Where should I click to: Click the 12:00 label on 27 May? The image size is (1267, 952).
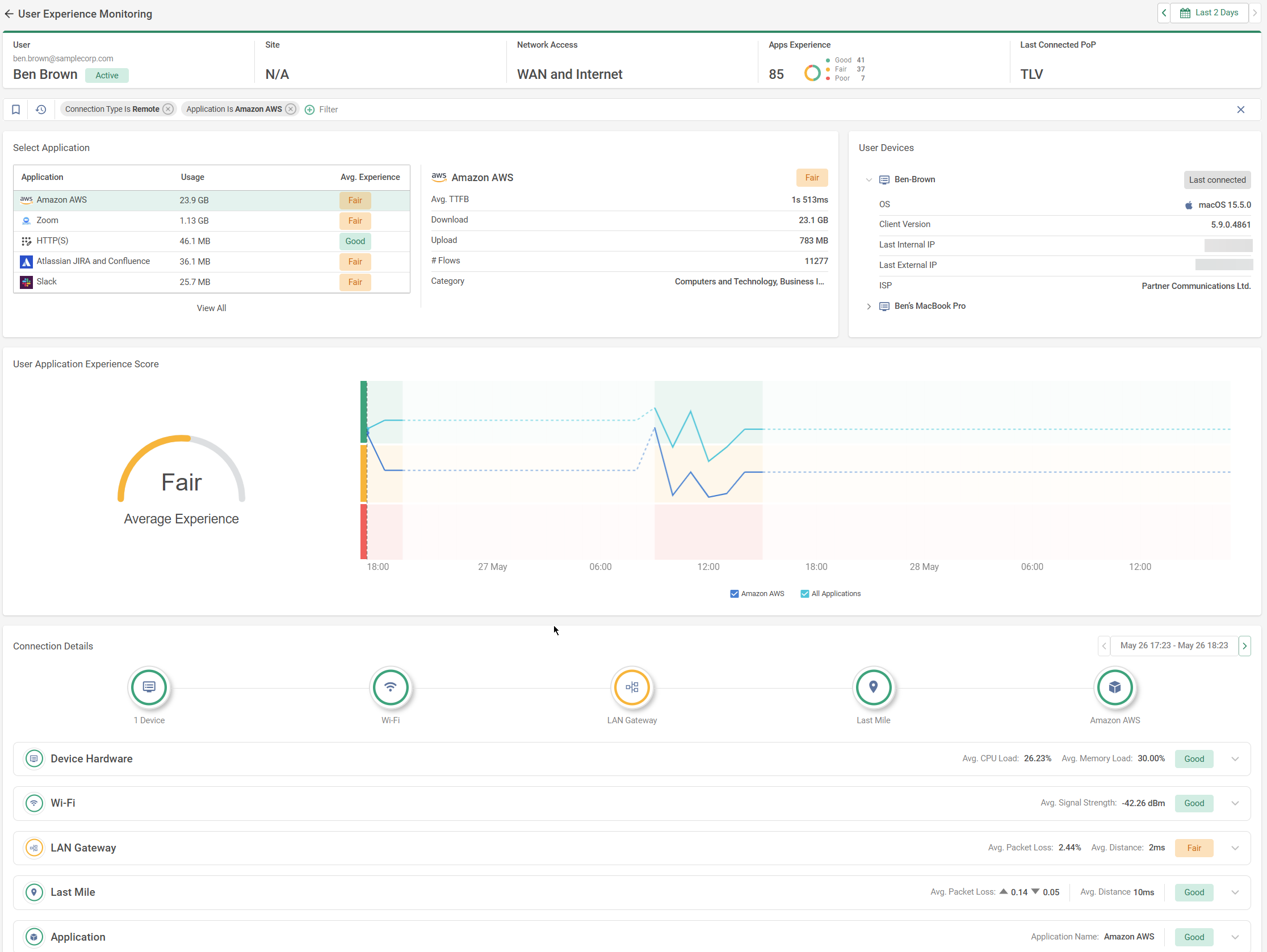[708, 567]
